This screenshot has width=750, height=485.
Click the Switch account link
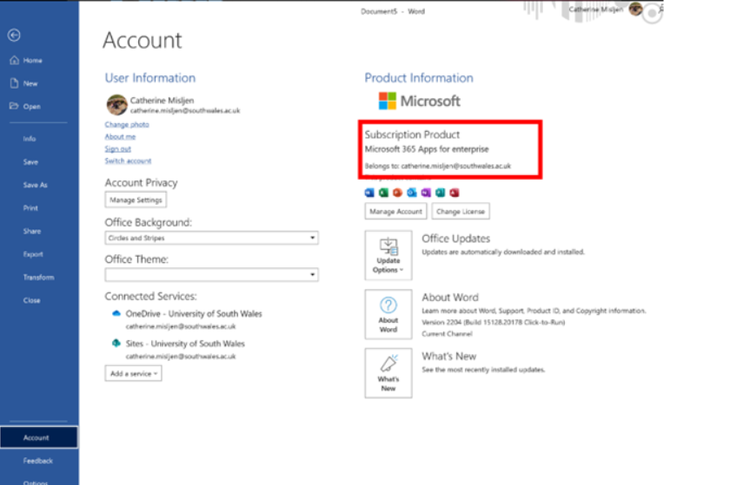(x=128, y=160)
